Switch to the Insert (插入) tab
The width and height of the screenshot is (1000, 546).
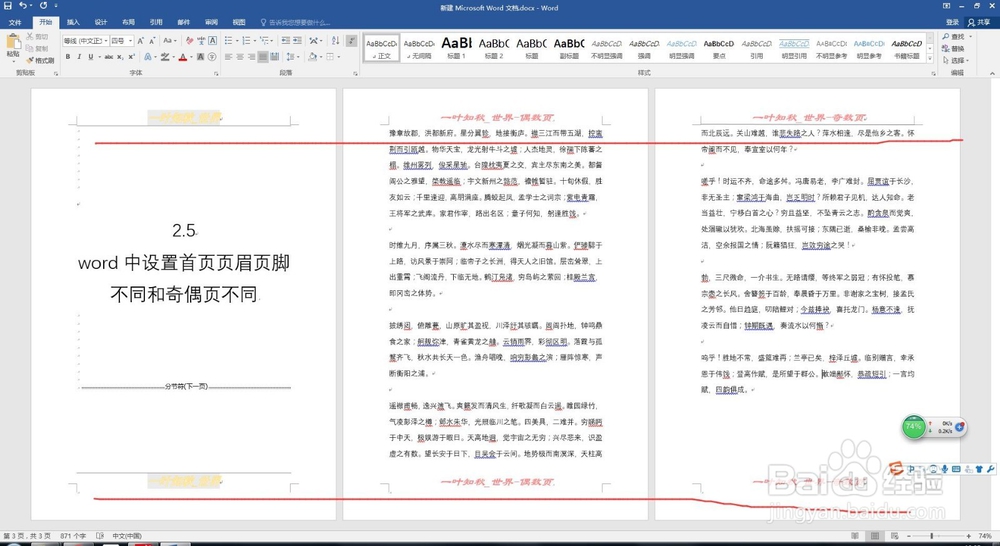click(73, 22)
